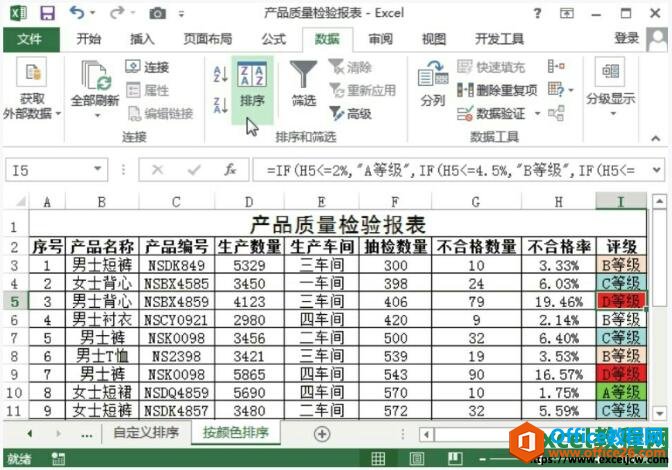Switch to the 视图 tab

tap(434, 39)
